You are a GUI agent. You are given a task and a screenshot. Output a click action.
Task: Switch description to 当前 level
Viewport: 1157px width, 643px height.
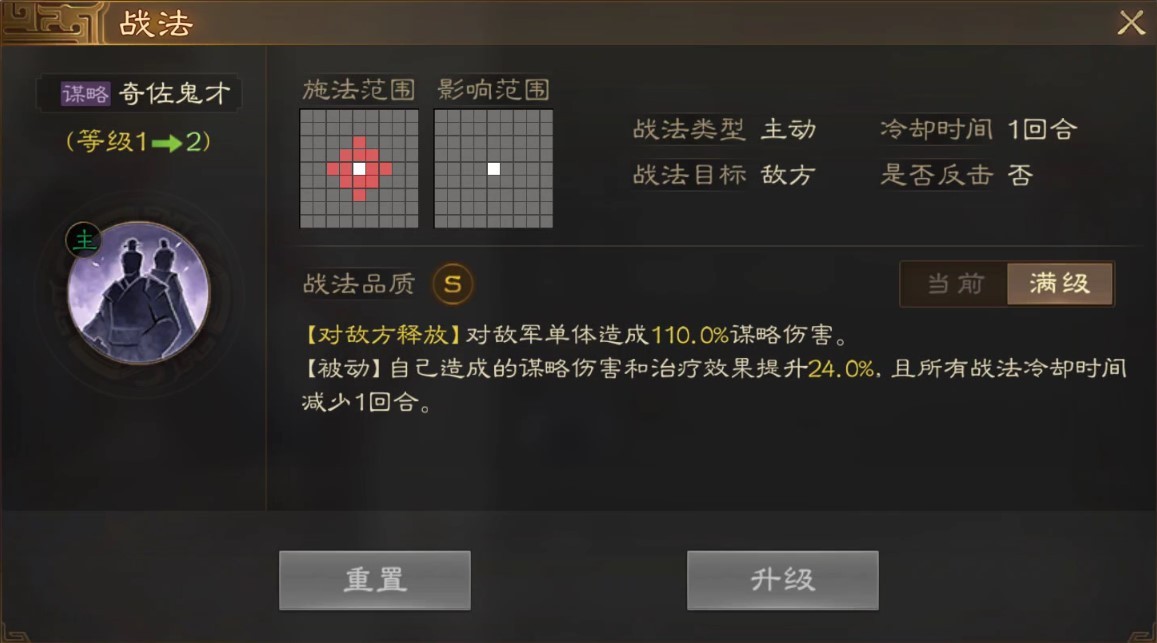coord(955,283)
